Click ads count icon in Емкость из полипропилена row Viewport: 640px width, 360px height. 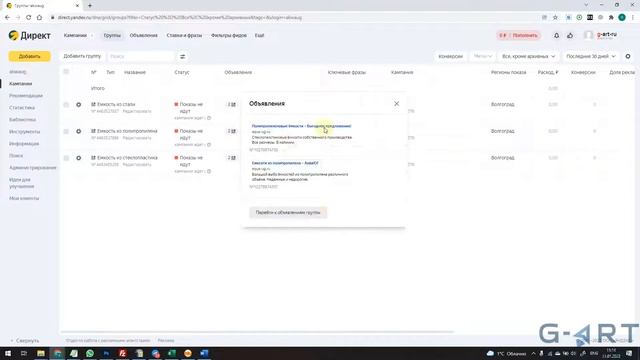pos(231,131)
